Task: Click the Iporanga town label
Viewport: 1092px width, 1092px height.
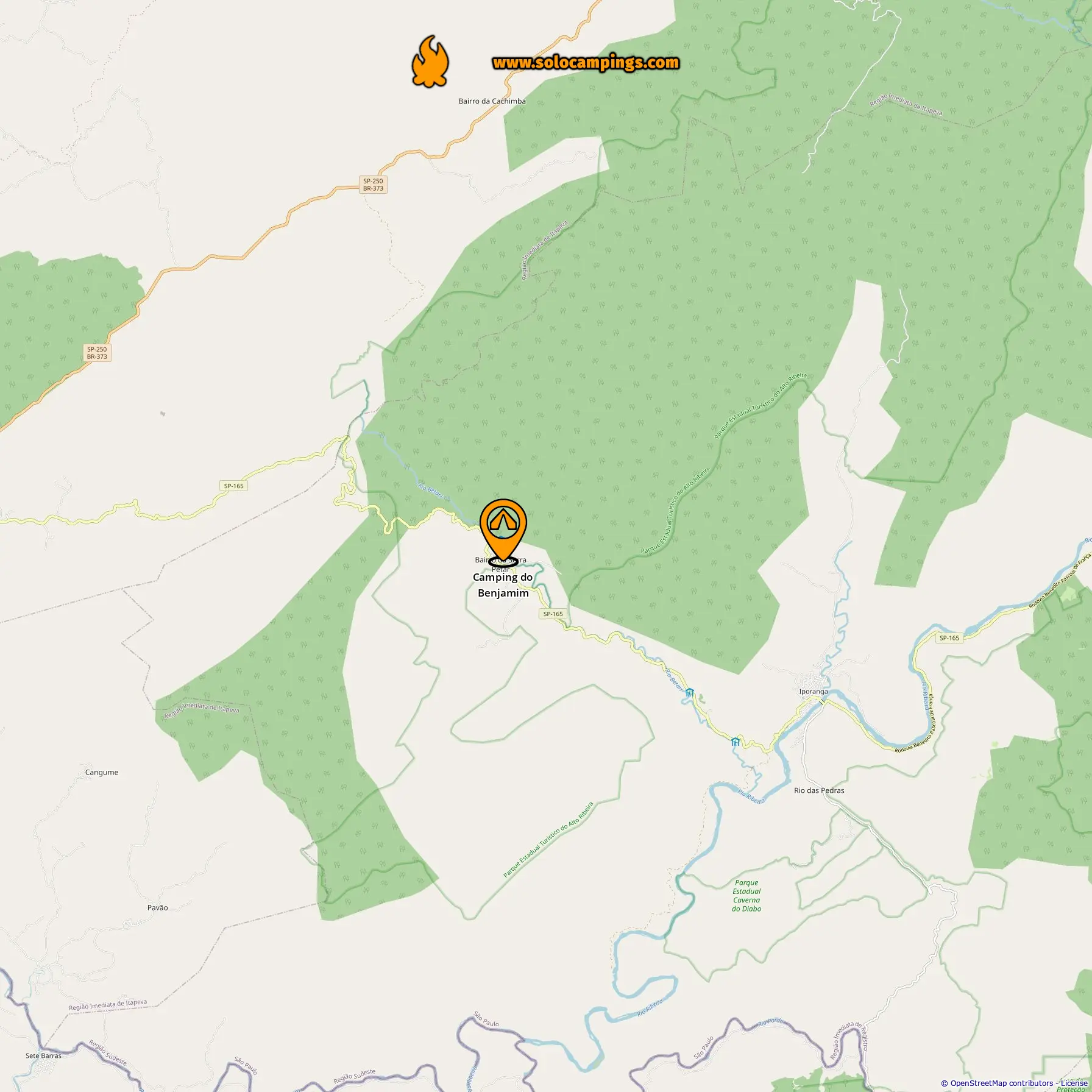Action: pyautogui.click(x=814, y=692)
